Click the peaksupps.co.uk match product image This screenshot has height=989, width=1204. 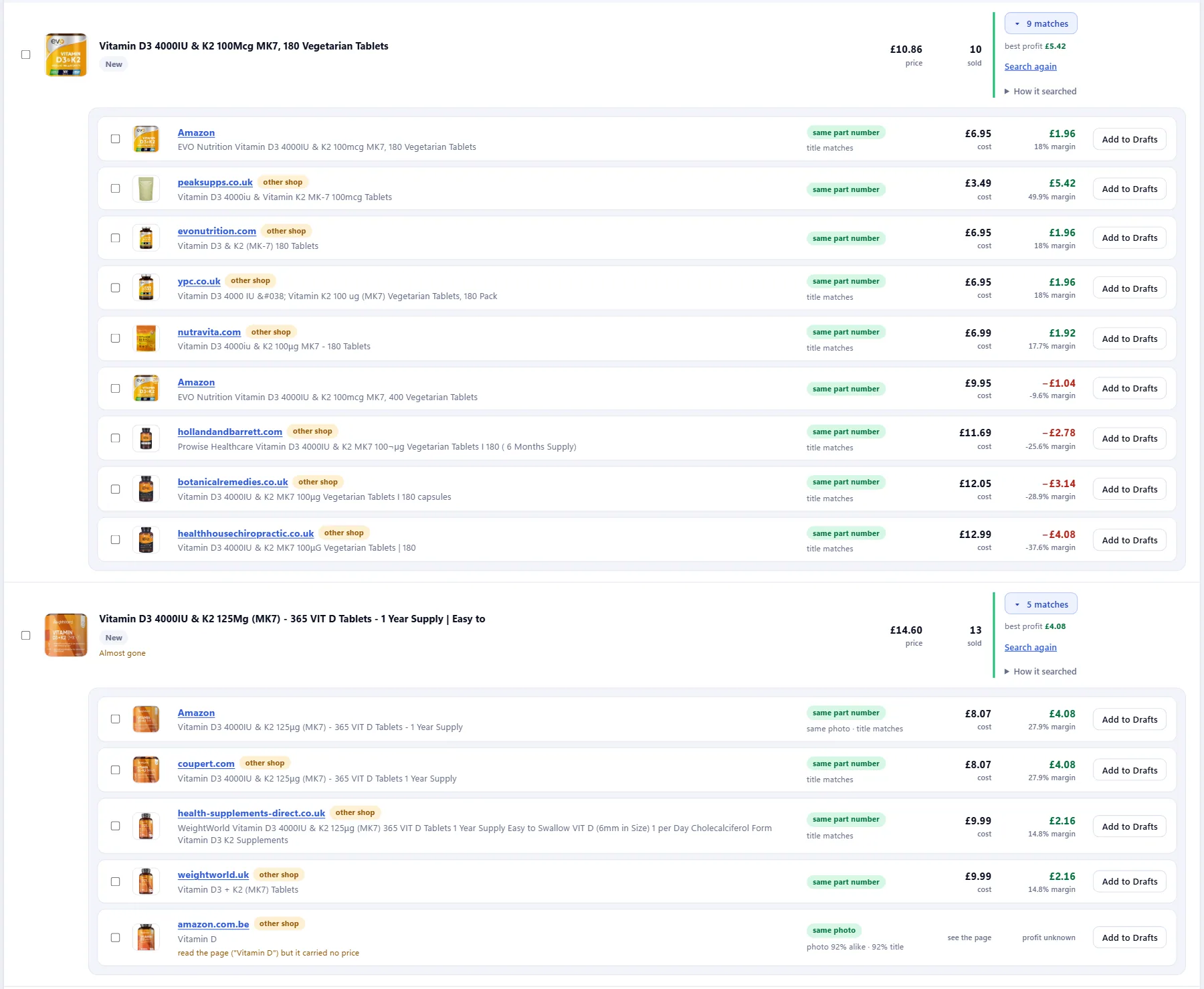(146, 189)
